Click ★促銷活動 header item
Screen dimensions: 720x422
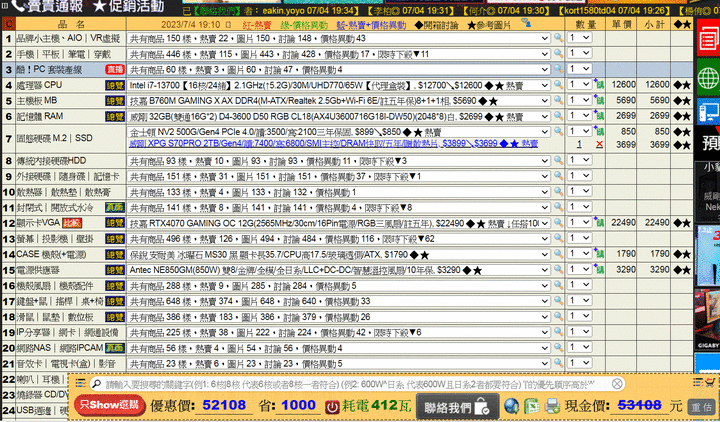(128, 6)
